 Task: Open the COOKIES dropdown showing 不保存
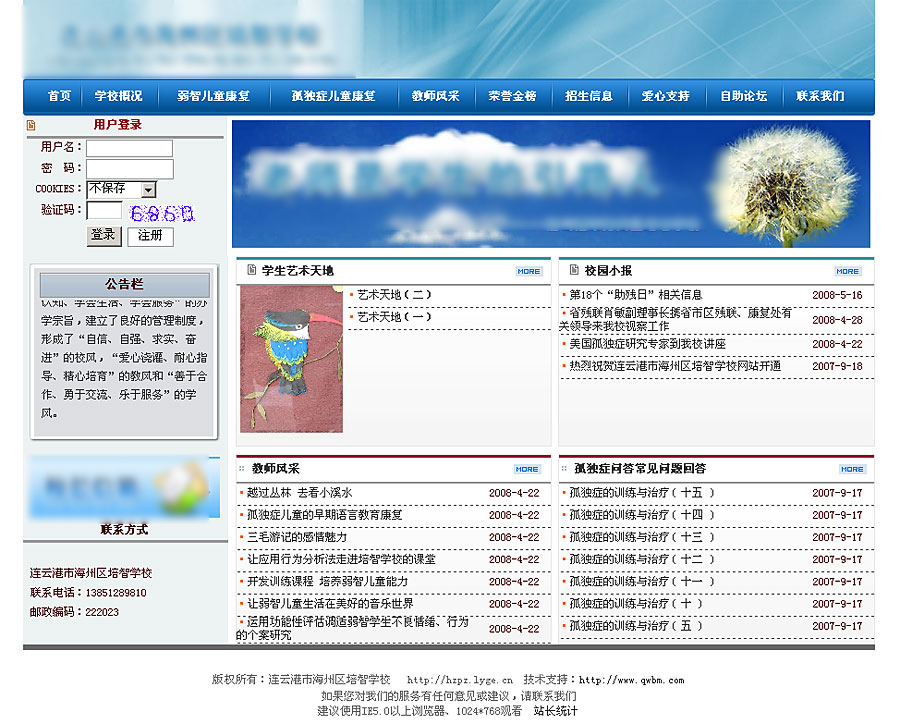tap(148, 189)
